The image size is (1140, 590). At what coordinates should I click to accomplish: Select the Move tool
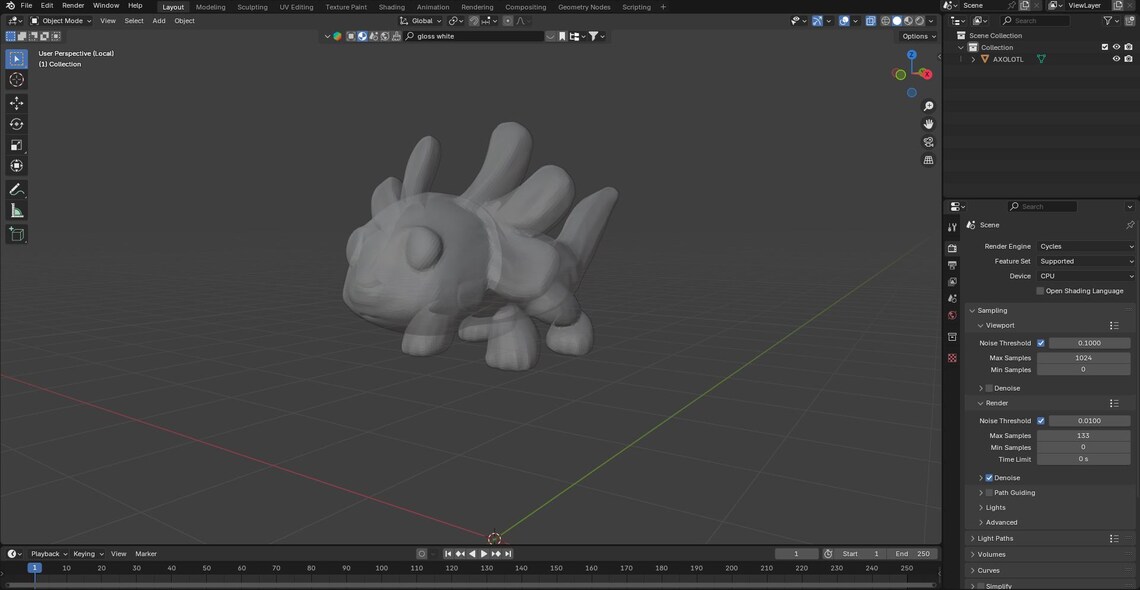pos(16,102)
